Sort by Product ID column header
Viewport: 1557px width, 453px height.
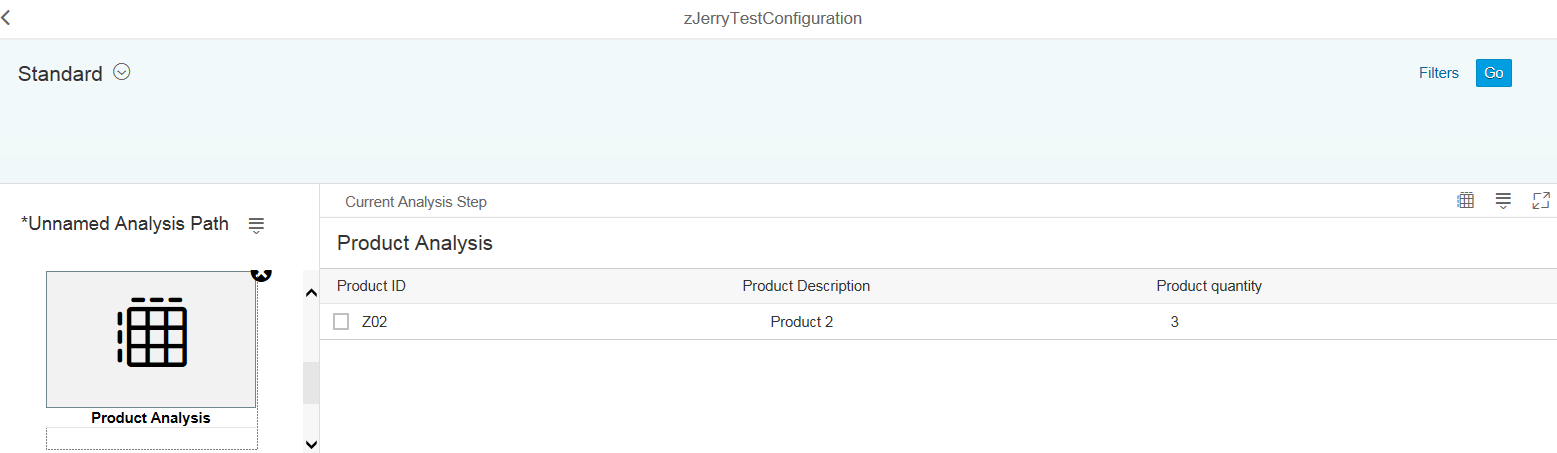click(x=371, y=286)
